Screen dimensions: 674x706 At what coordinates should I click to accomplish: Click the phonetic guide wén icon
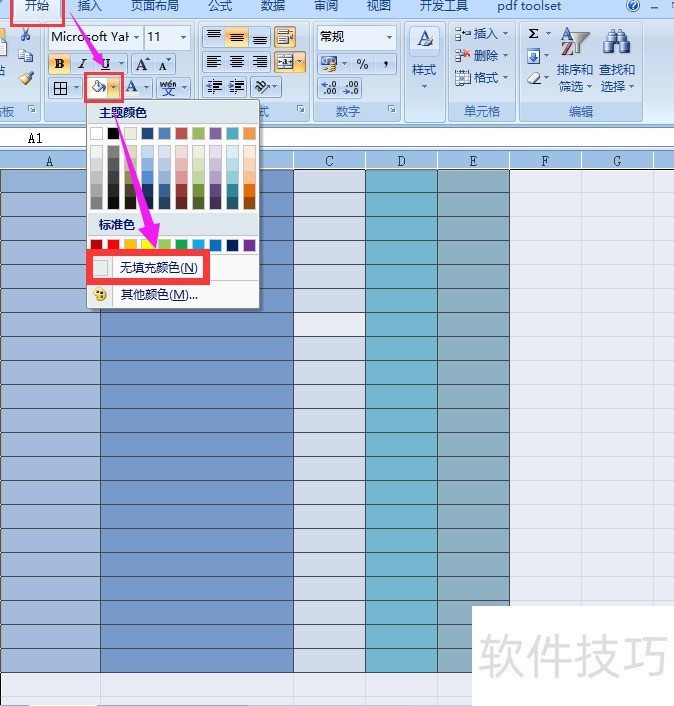[x=168, y=87]
